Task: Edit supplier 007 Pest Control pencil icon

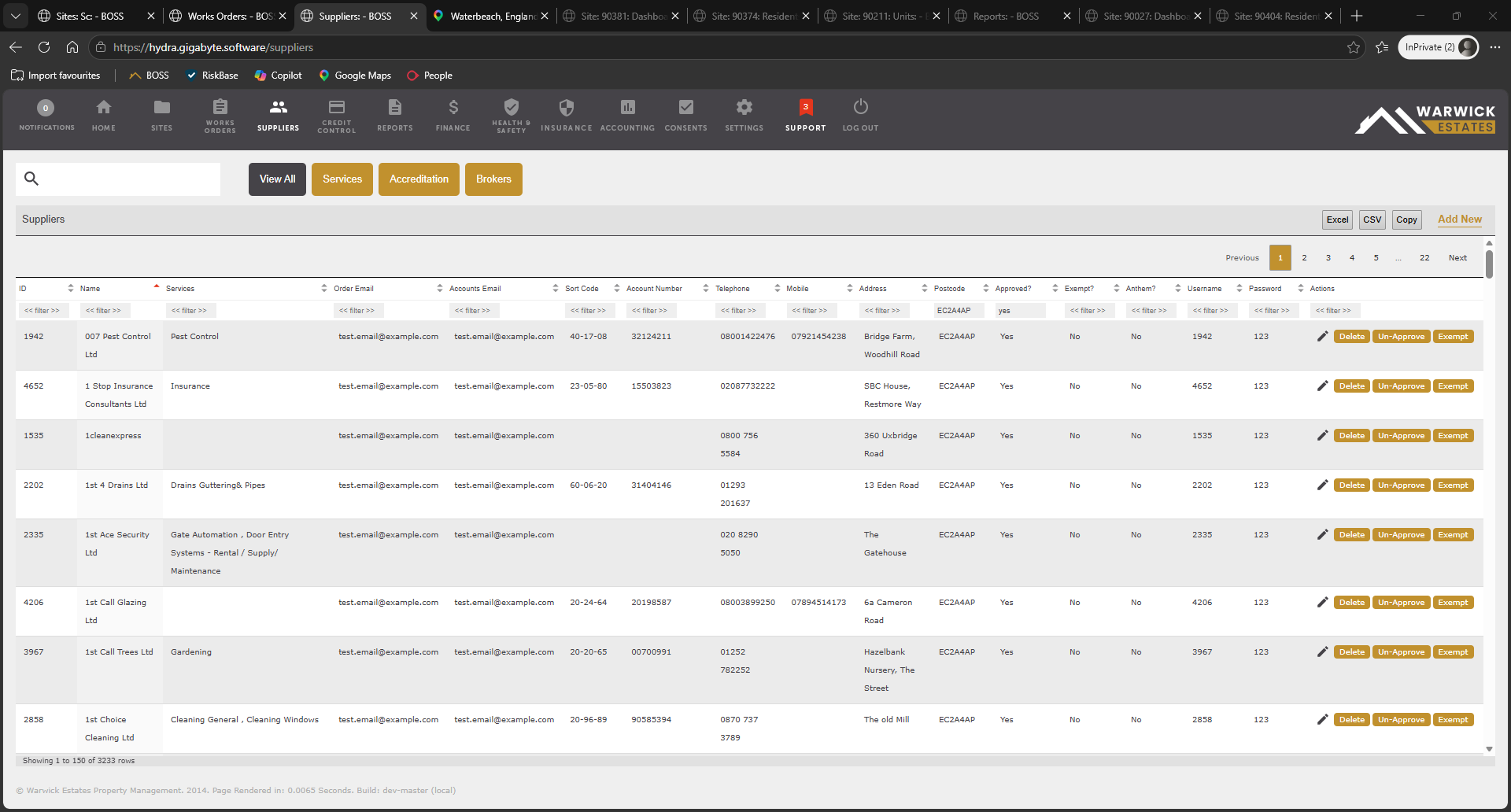Action: pyautogui.click(x=1323, y=336)
